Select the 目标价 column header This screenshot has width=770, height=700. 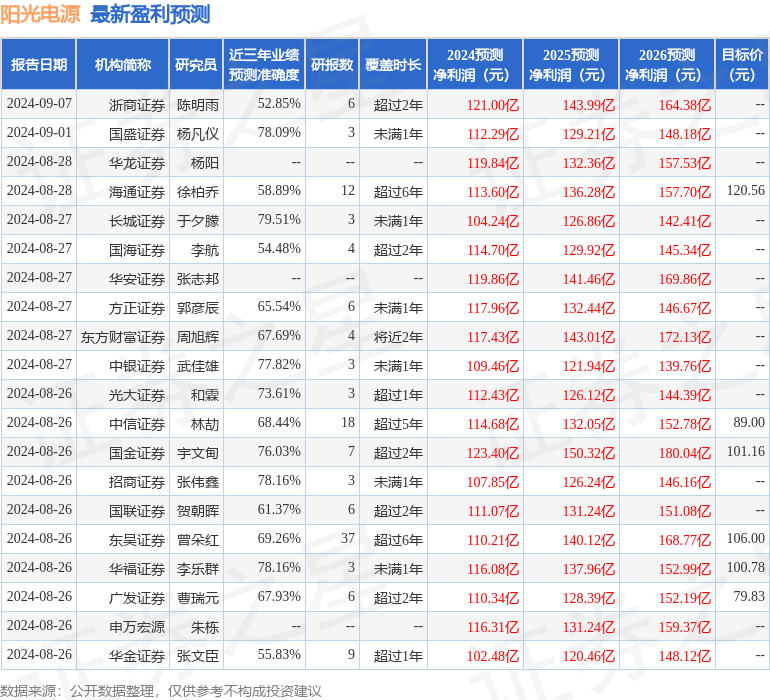(742, 64)
